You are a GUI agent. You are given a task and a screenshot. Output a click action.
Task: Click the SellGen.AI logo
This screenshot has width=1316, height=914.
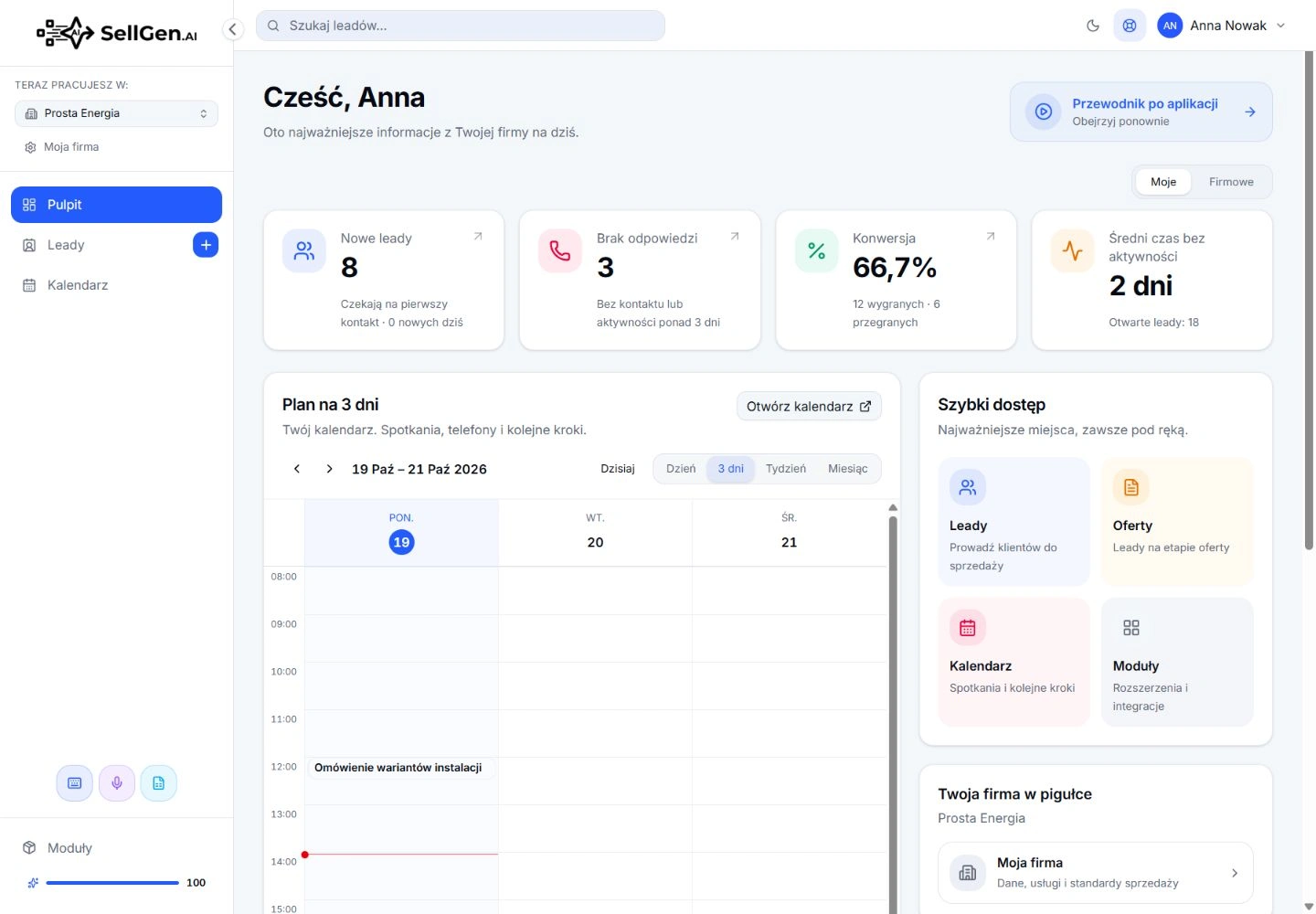[x=117, y=33]
